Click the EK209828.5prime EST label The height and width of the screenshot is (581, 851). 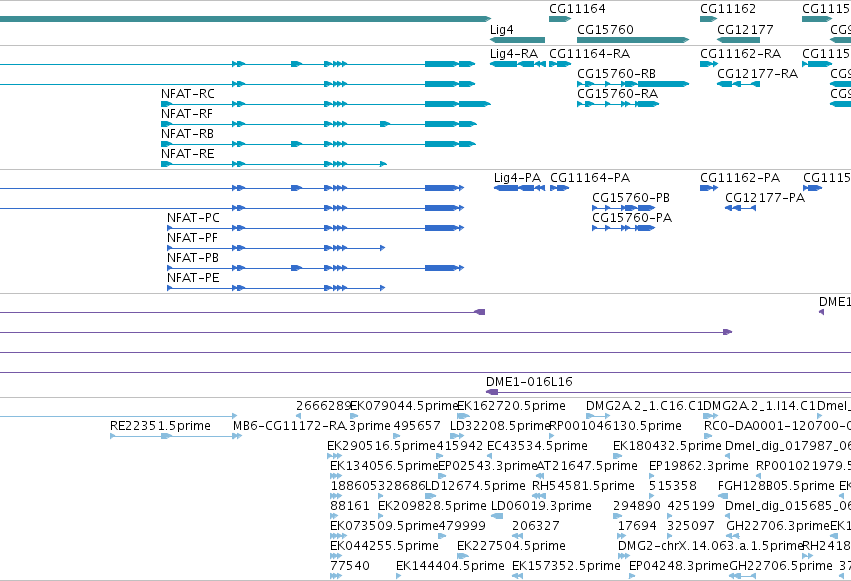(x=432, y=506)
